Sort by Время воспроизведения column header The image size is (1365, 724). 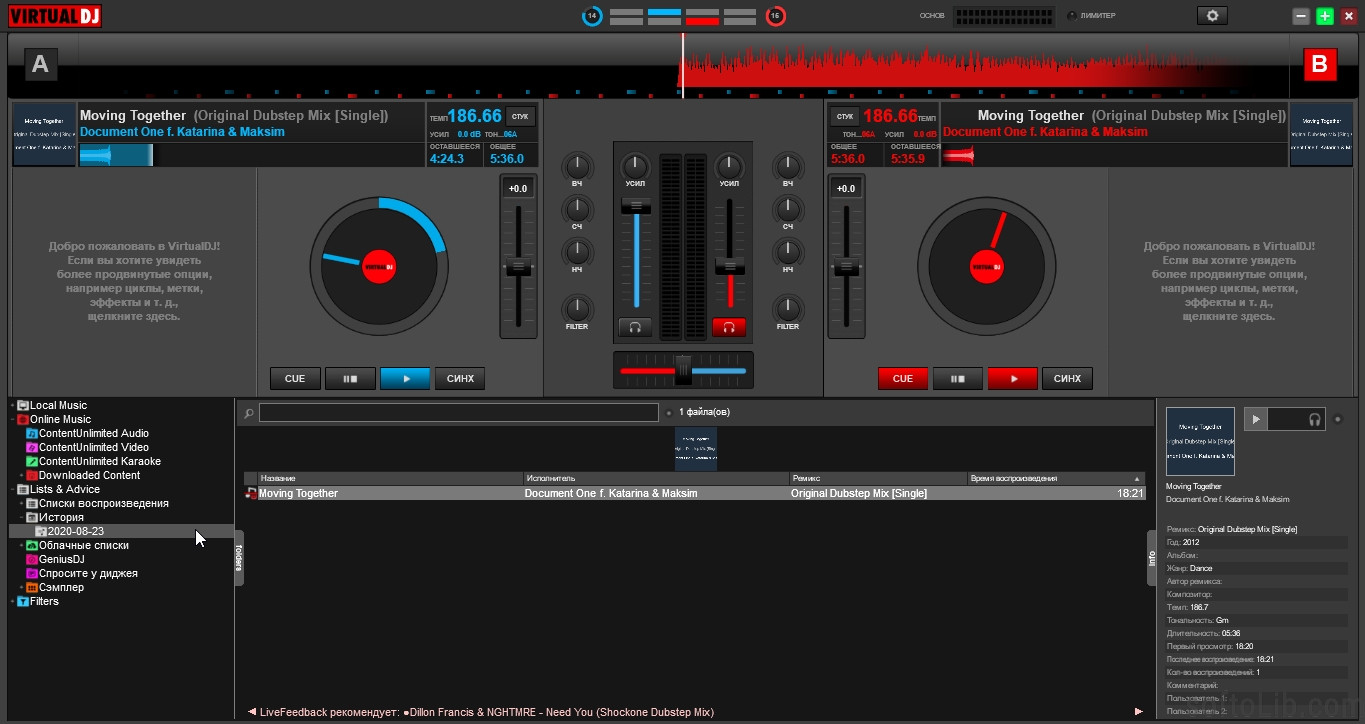1056,478
